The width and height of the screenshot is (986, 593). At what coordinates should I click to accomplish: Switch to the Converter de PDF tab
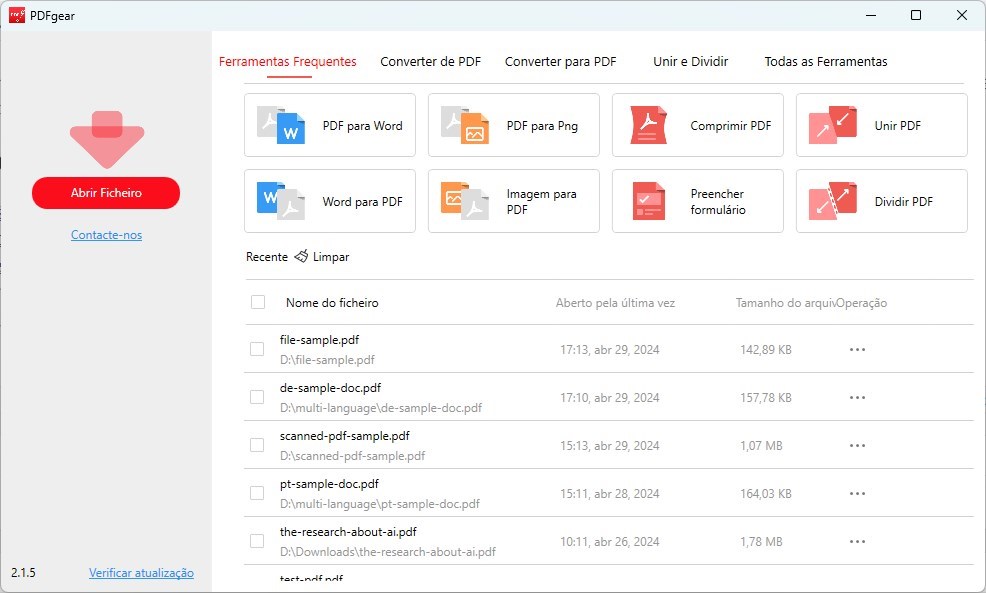[430, 61]
